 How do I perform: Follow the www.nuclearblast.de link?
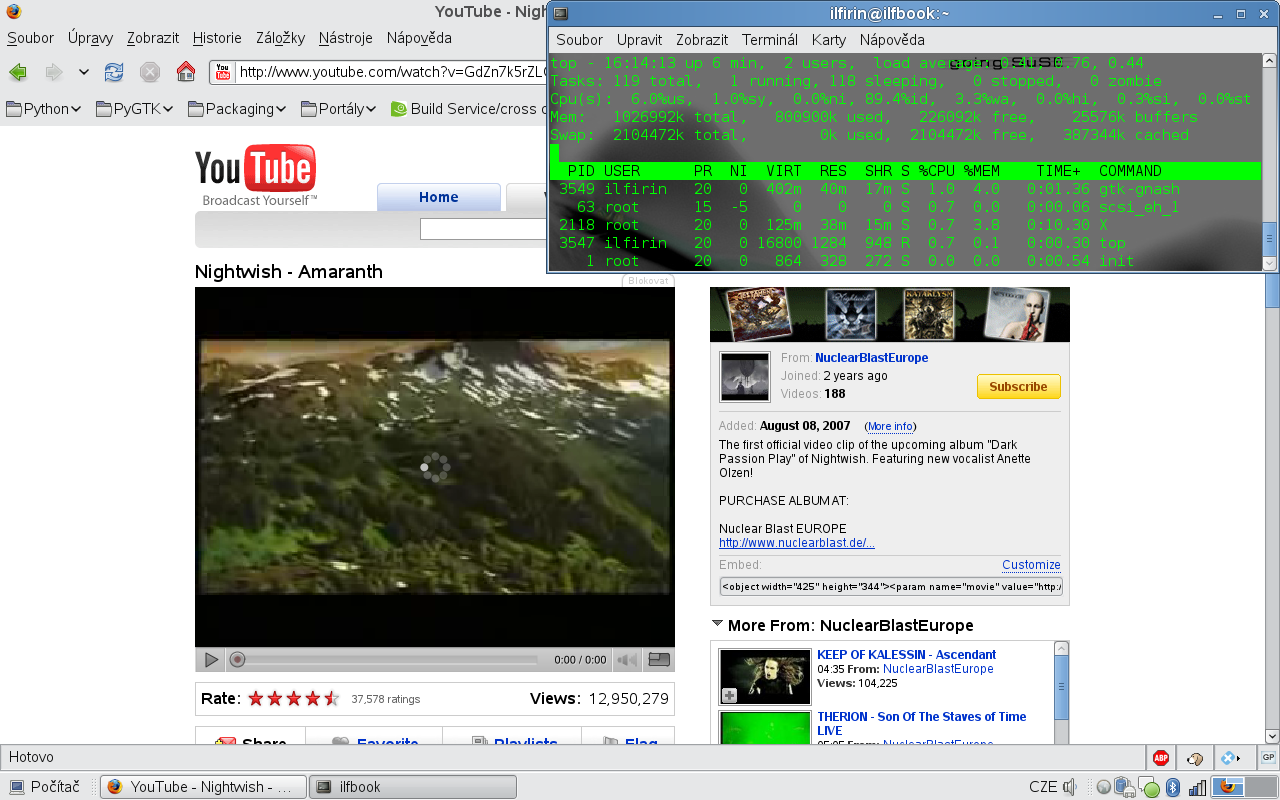pos(797,543)
